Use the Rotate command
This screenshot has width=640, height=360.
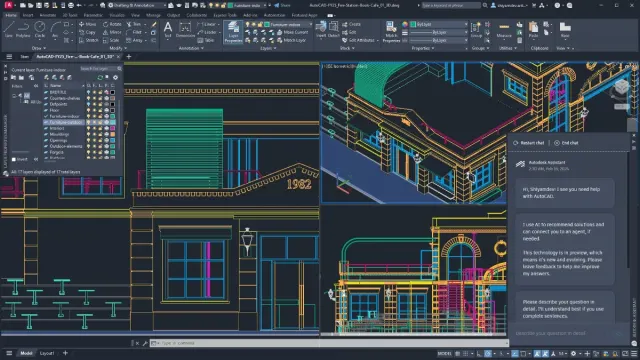click(112, 24)
